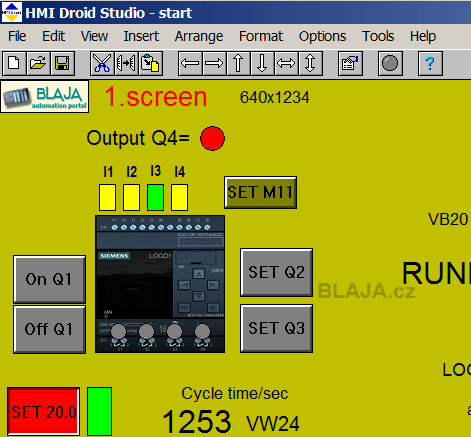Open the Format menu

(x=261, y=36)
